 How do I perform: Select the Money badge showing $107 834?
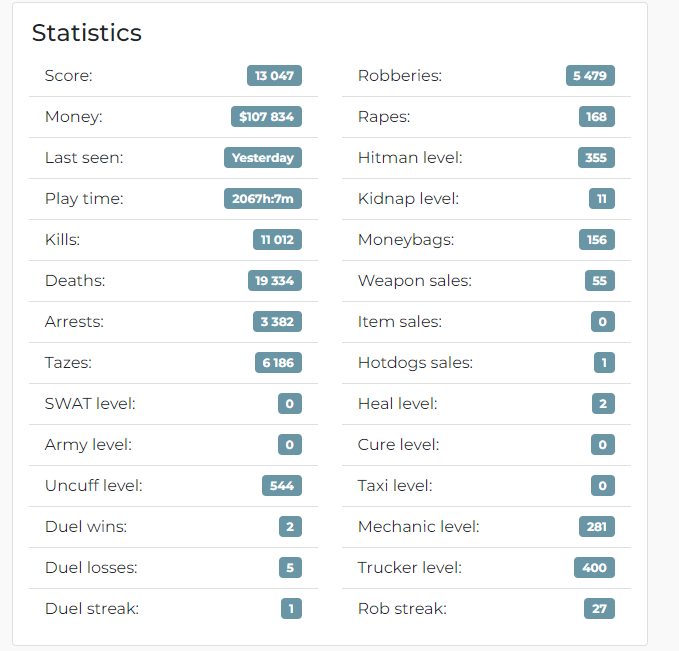click(x=266, y=117)
